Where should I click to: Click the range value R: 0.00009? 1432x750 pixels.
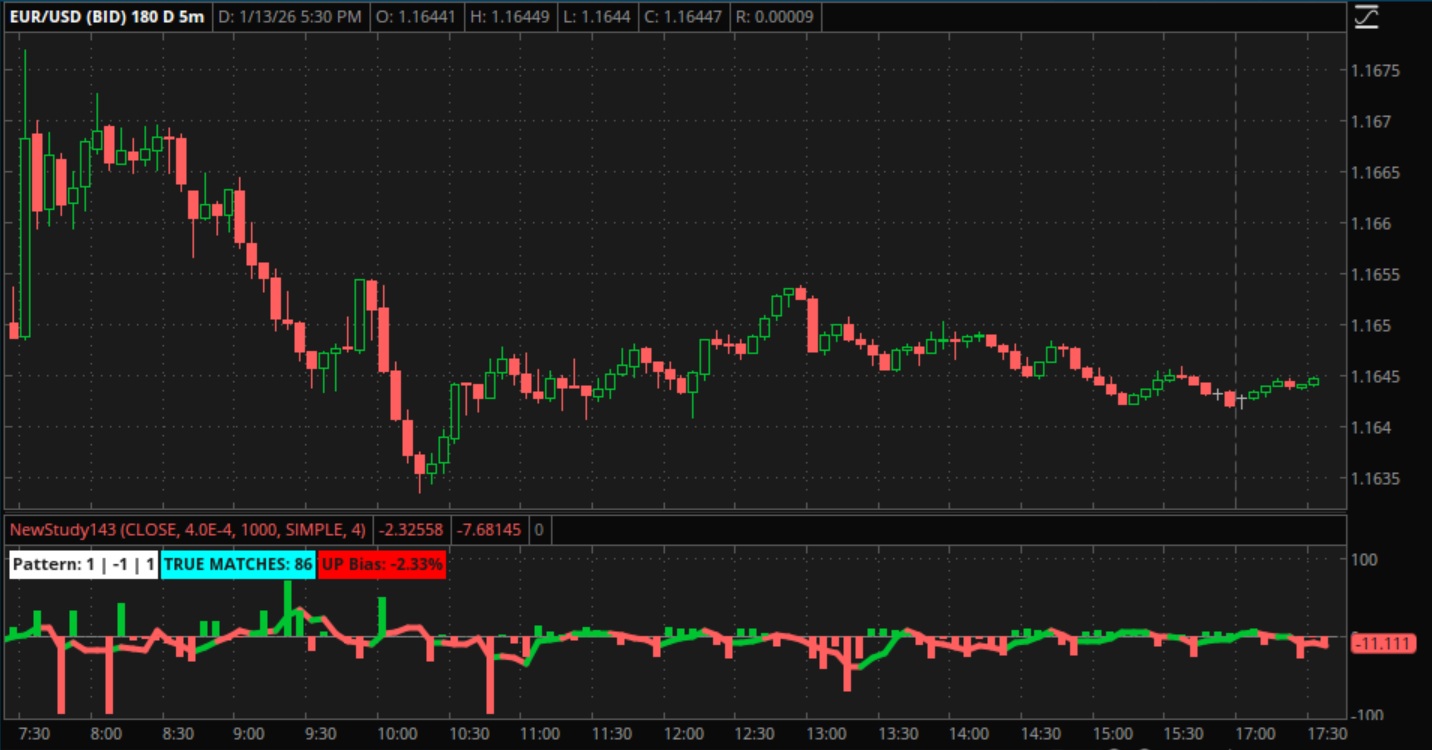click(x=774, y=17)
